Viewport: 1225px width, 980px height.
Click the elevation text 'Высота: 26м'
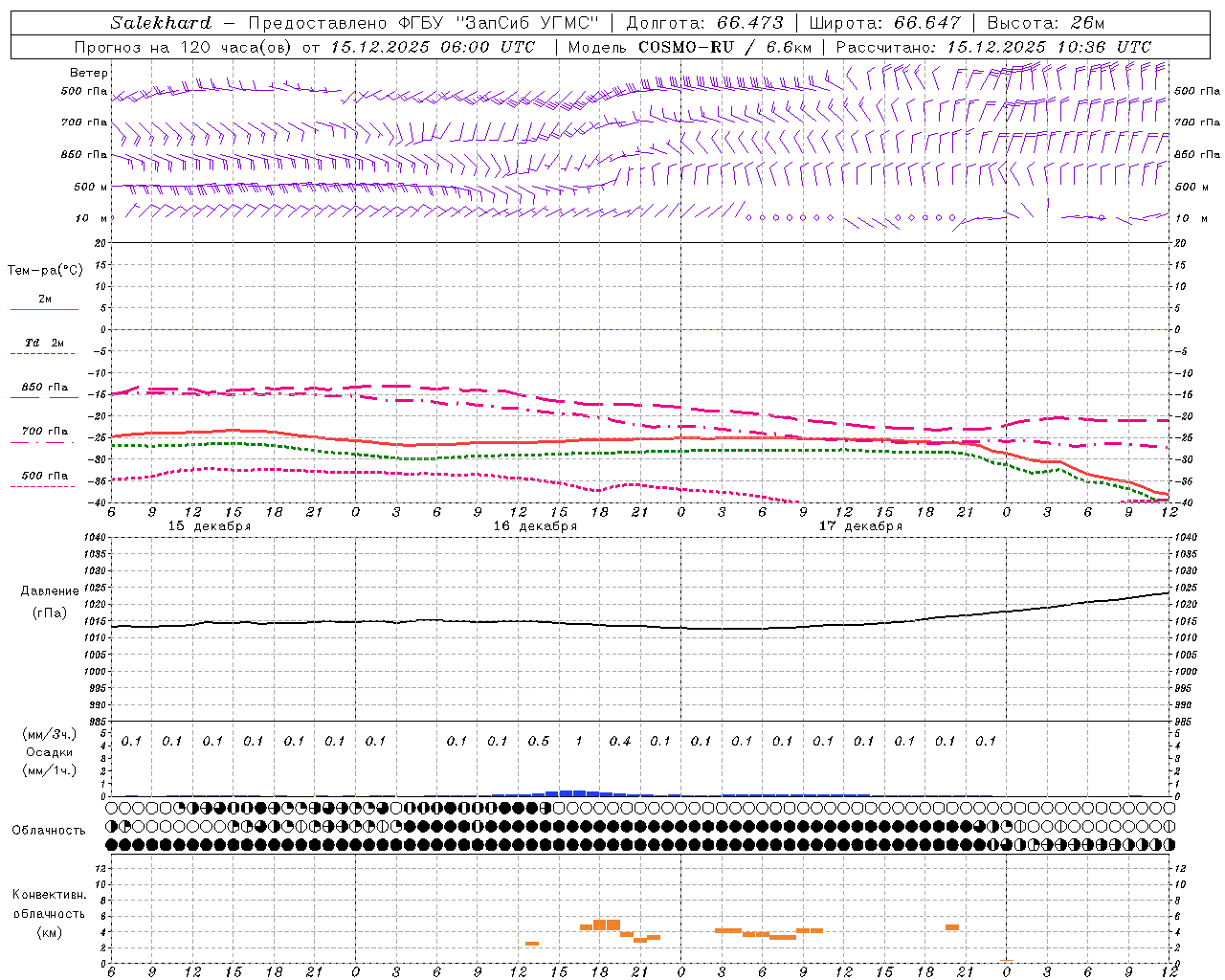coord(1045,23)
